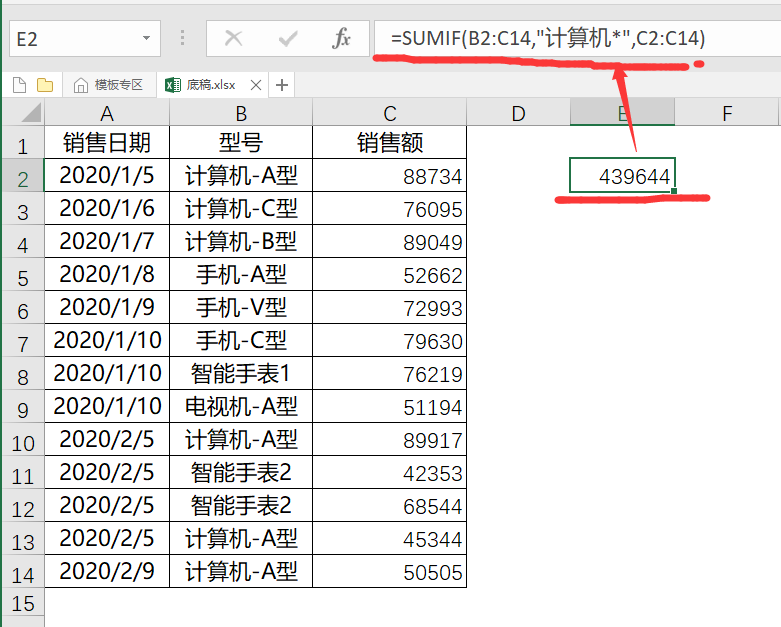
Task: Click the sales value 42353
Action: click(390, 473)
